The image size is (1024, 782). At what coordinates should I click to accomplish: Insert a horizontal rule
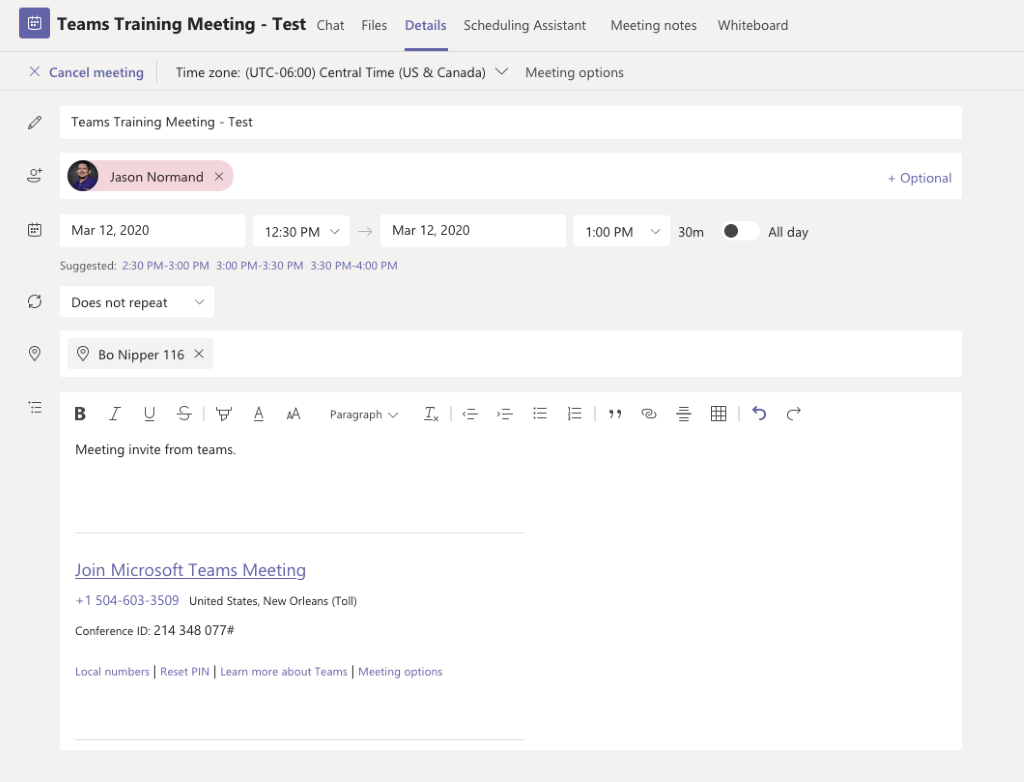(683, 414)
